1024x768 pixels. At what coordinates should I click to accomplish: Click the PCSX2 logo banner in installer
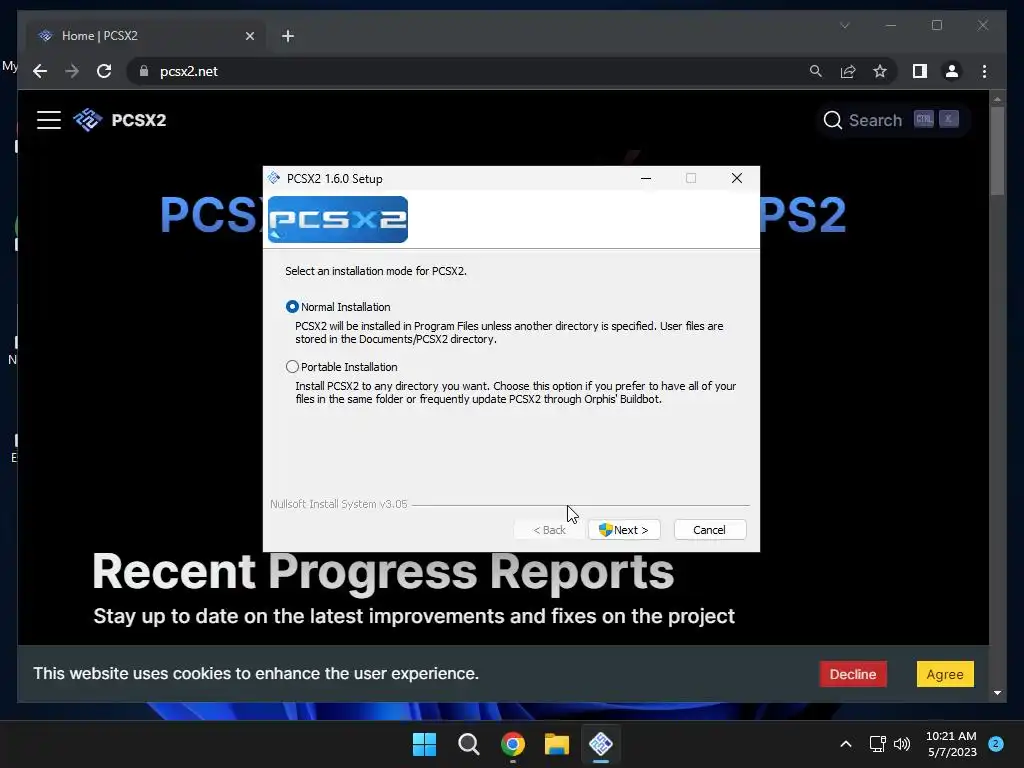(x=338, y=219)
